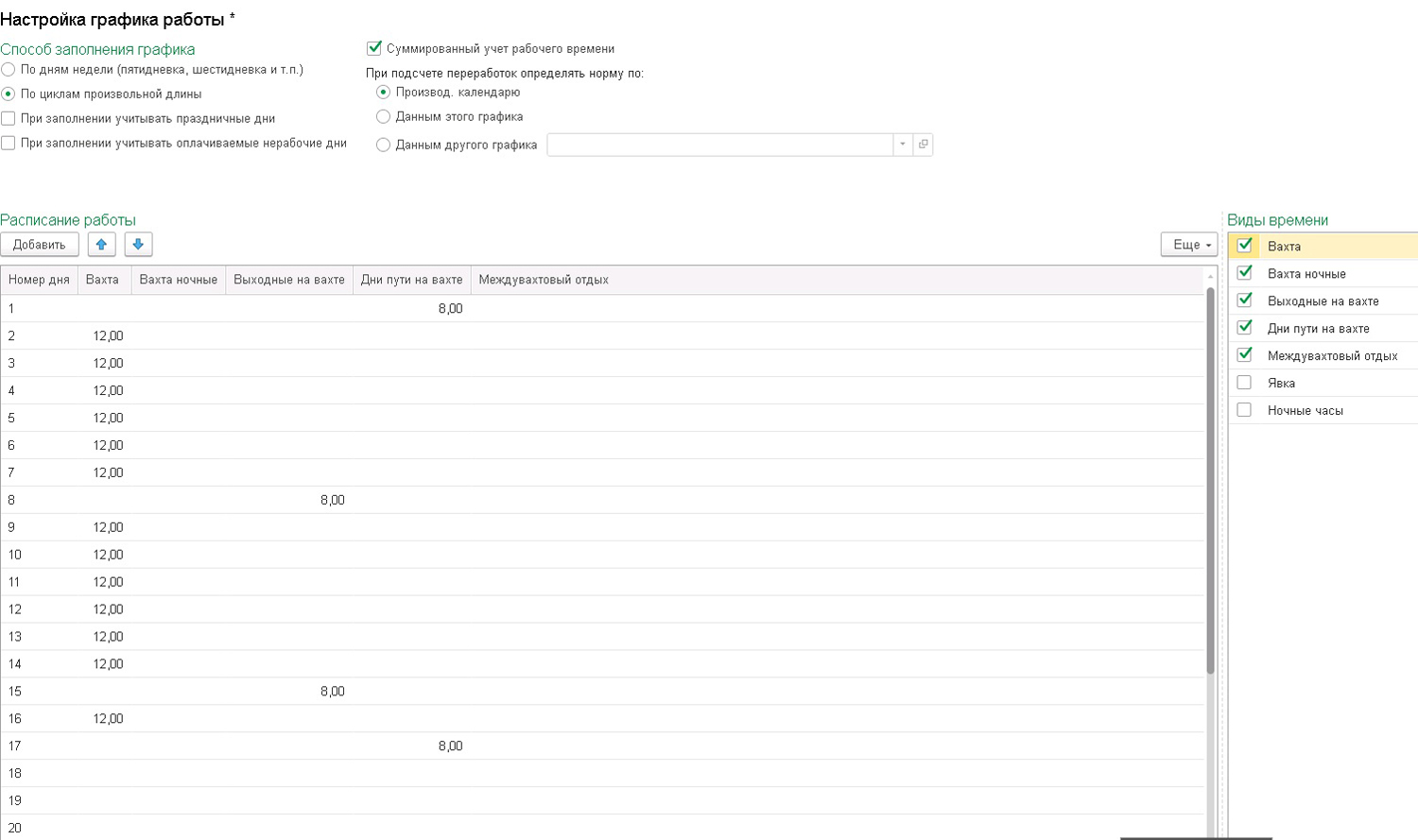Click 'Дни пути на вахте' column header
The width and height of the screenshot is (1418, 840).
[412, 280]
